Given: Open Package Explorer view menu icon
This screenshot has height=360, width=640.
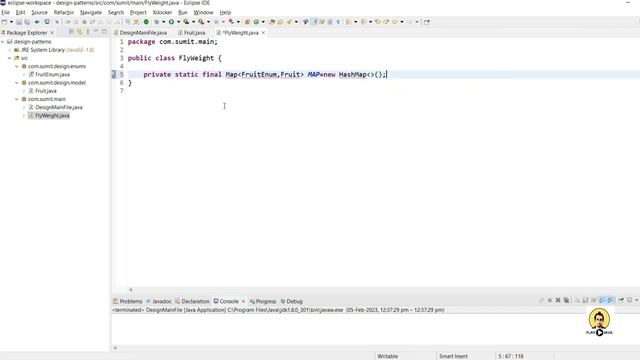Looking at the screenshot, I should (88, 31).
